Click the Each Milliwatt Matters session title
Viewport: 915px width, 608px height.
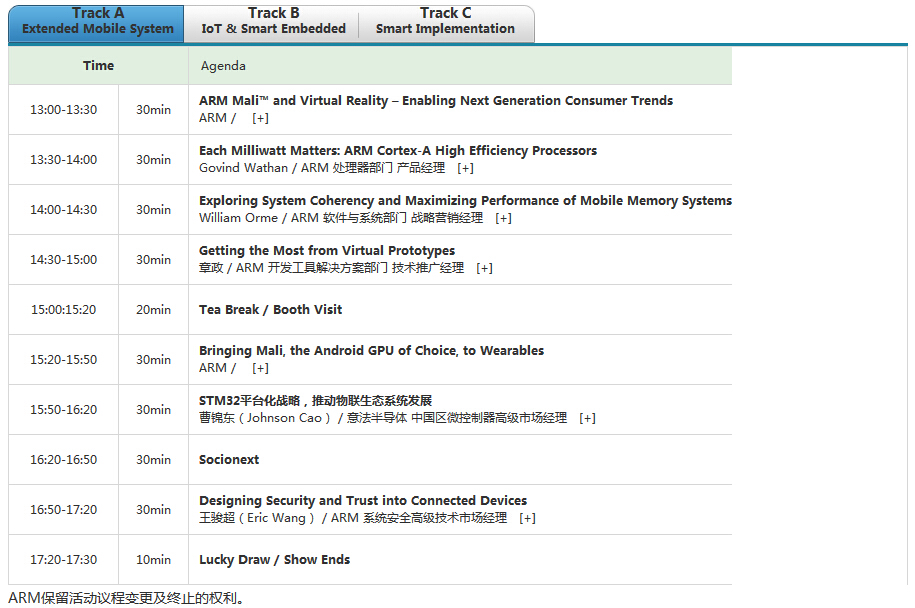397,151
